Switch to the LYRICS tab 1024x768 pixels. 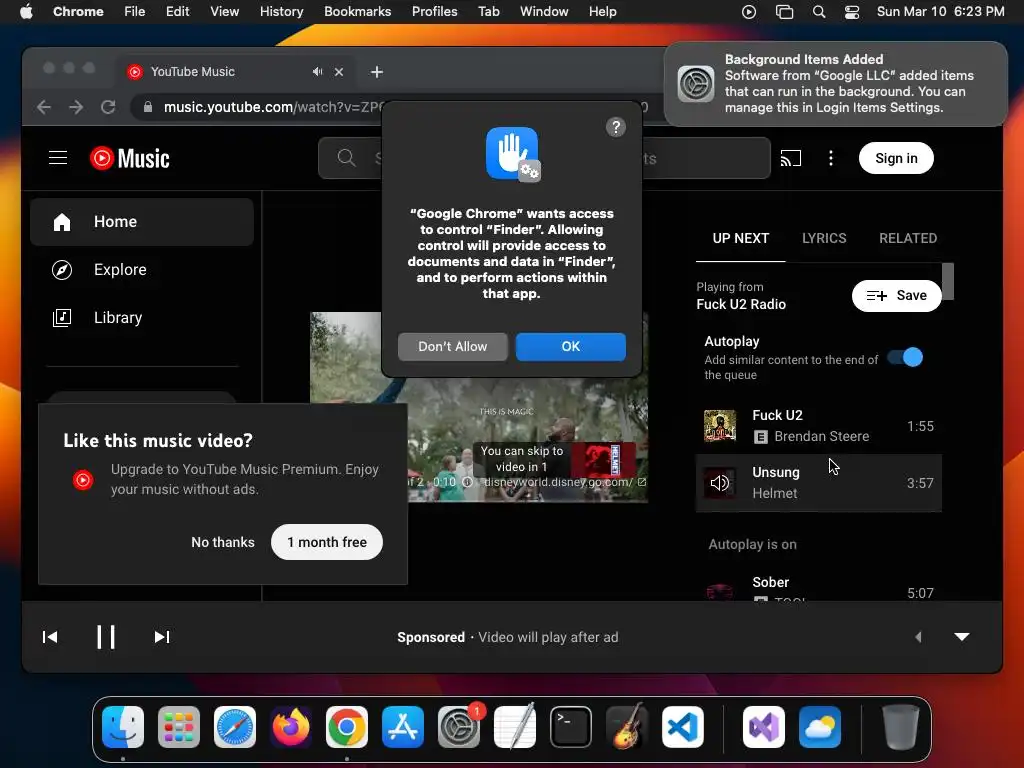pyautogui.click(x=824, y=238)
